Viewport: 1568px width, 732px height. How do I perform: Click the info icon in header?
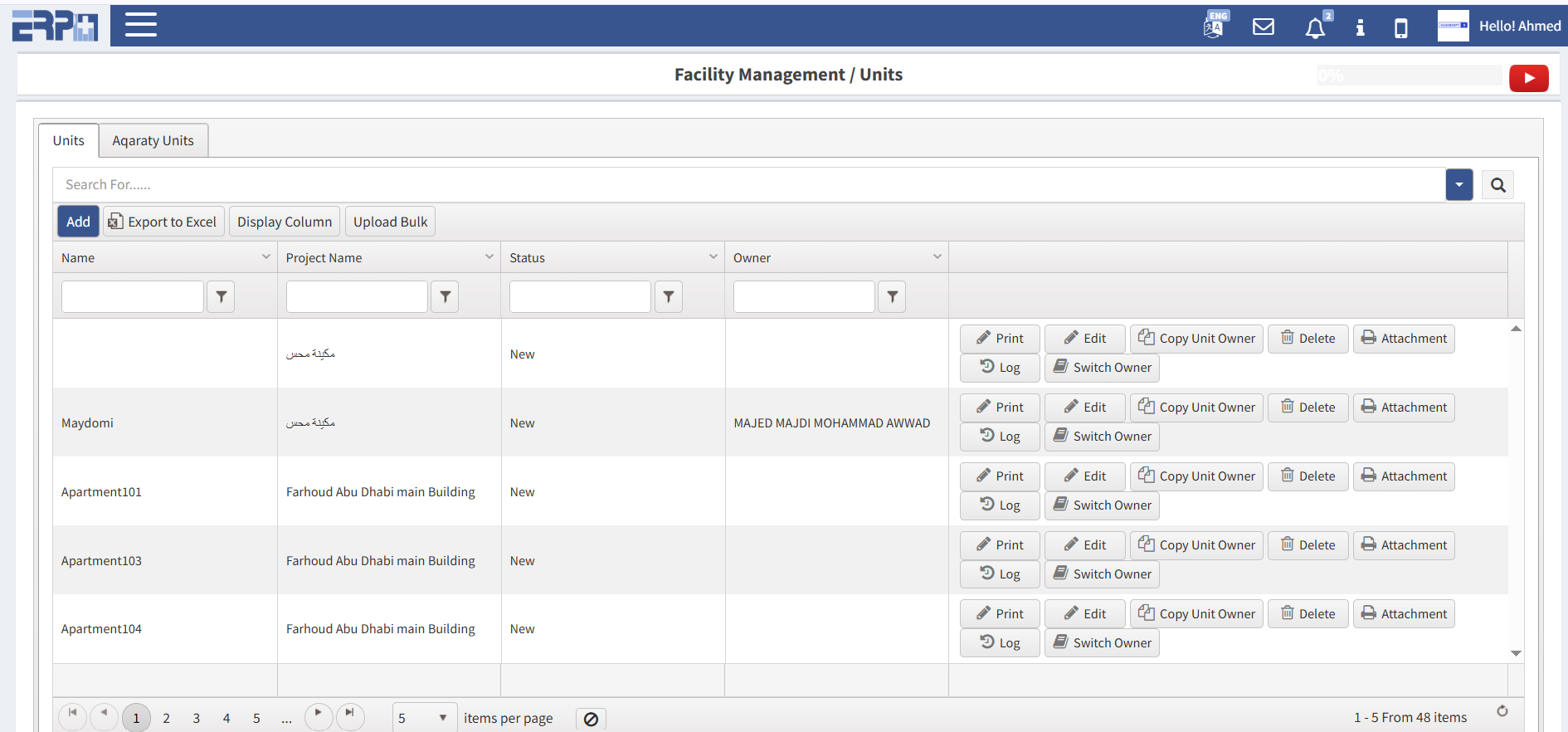[x=1360, y=28]
